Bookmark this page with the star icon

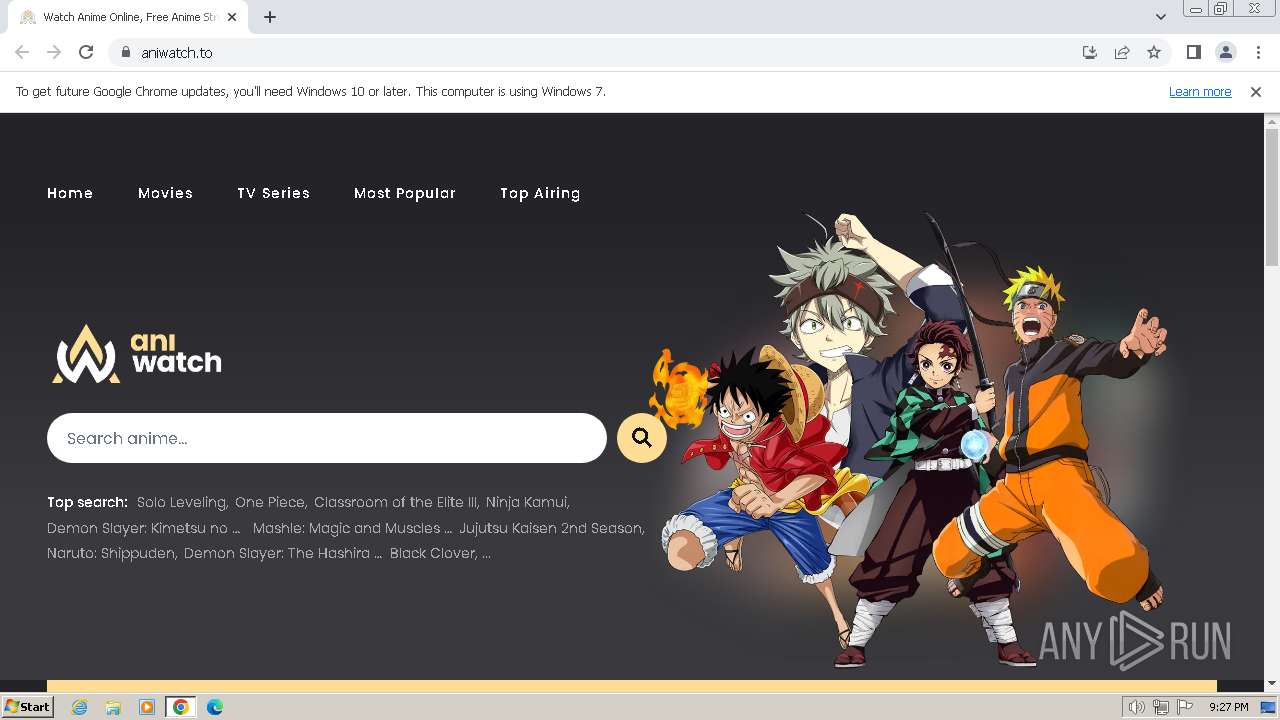point(1154,52)
